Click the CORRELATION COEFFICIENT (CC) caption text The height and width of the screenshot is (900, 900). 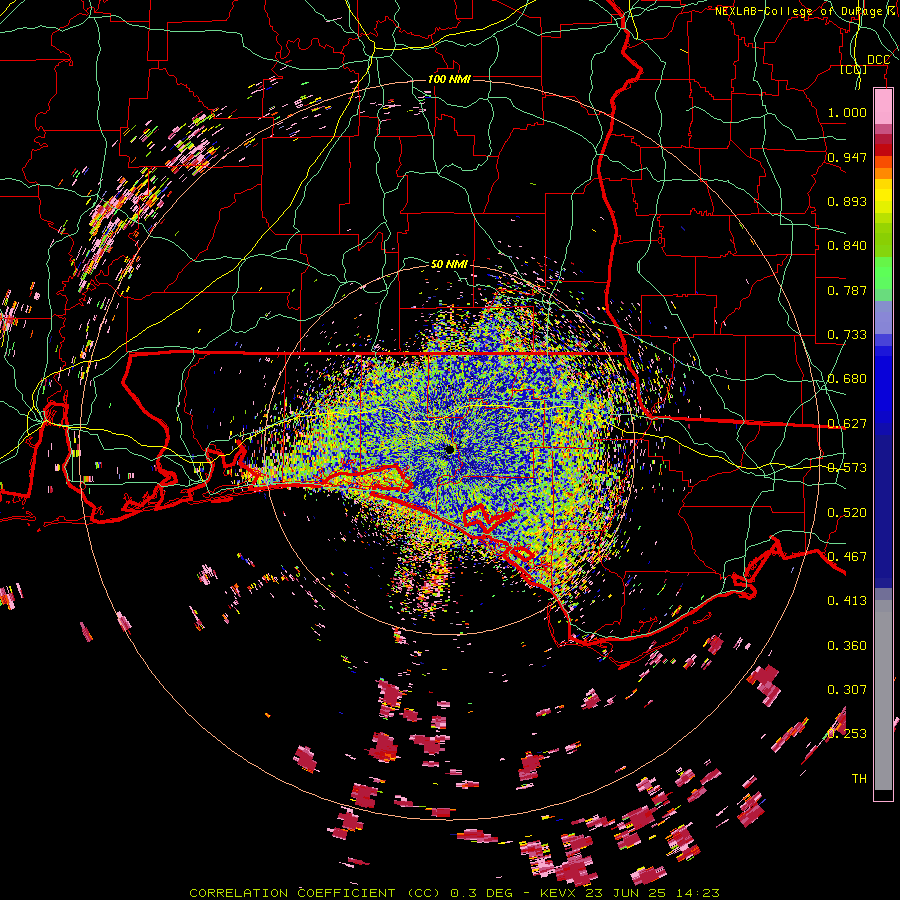click(x=317, y=893)
